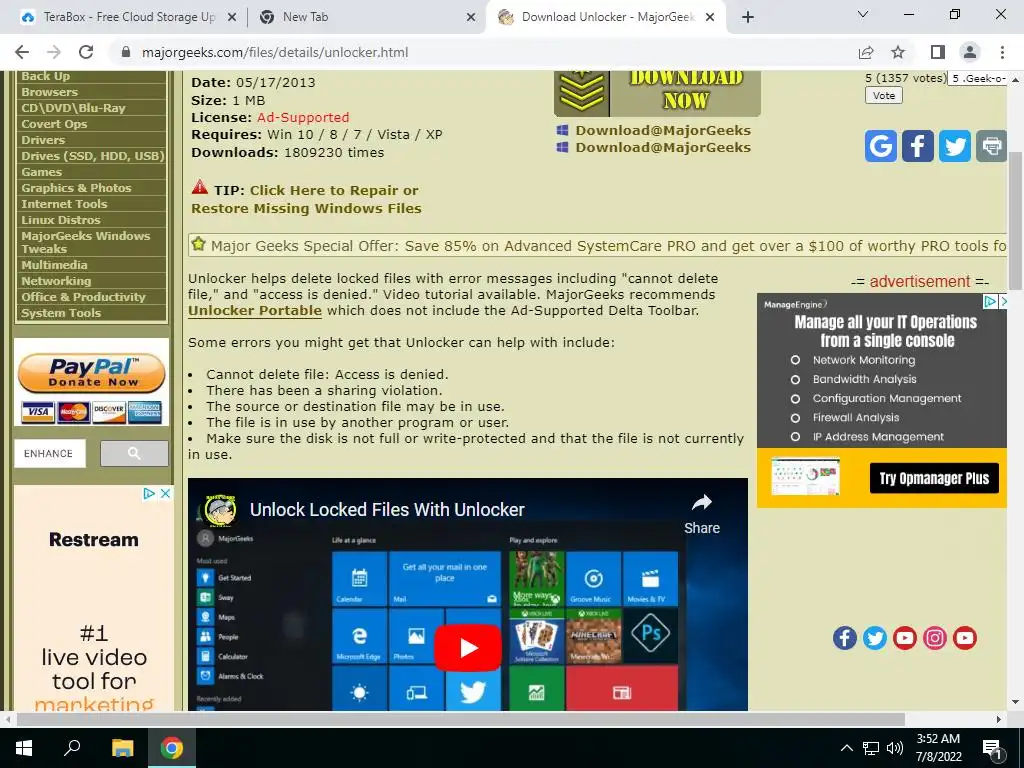Open Chrome side panel icon
The height and width of the screenshot is (768, 1024).
click(938, 52)
